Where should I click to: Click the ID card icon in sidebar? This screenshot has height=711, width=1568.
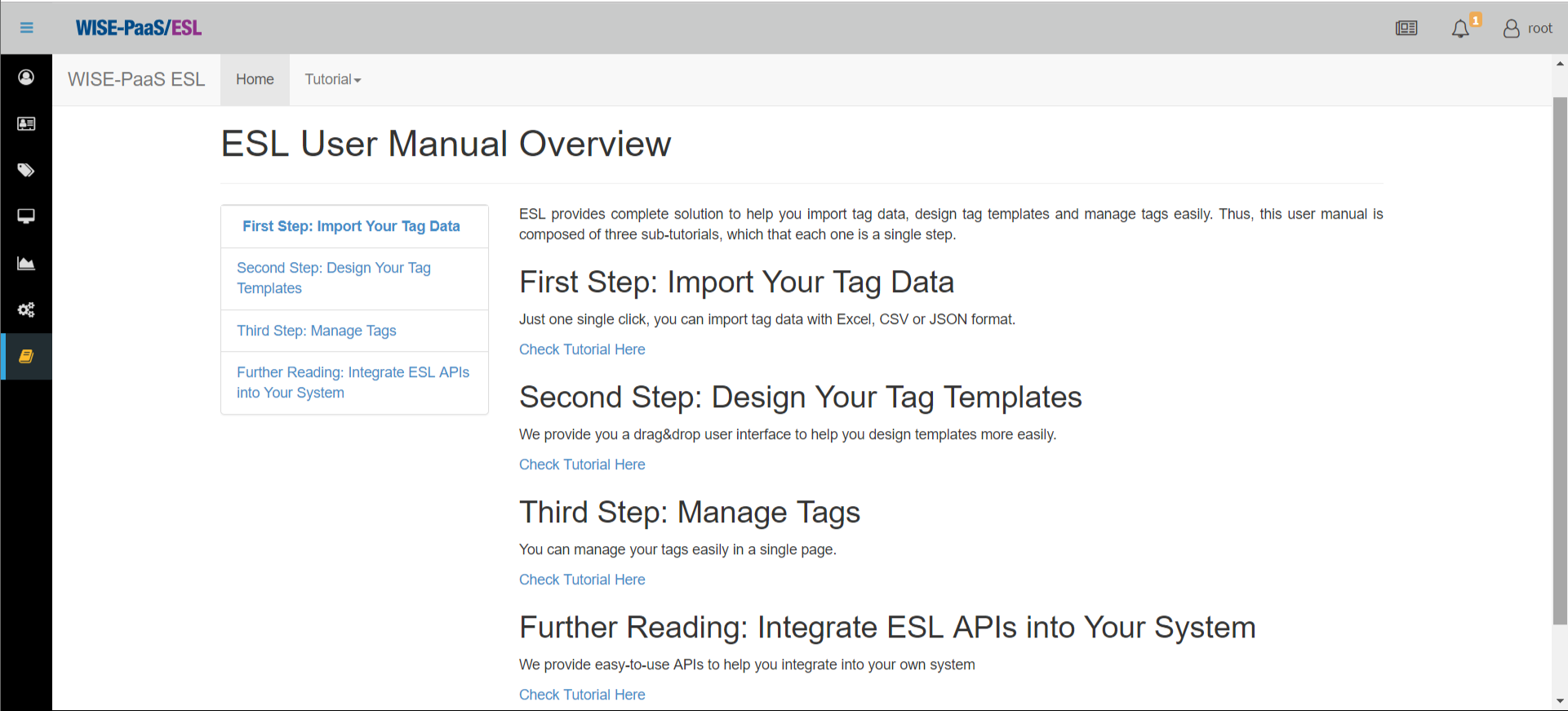[x=26, y=124]
